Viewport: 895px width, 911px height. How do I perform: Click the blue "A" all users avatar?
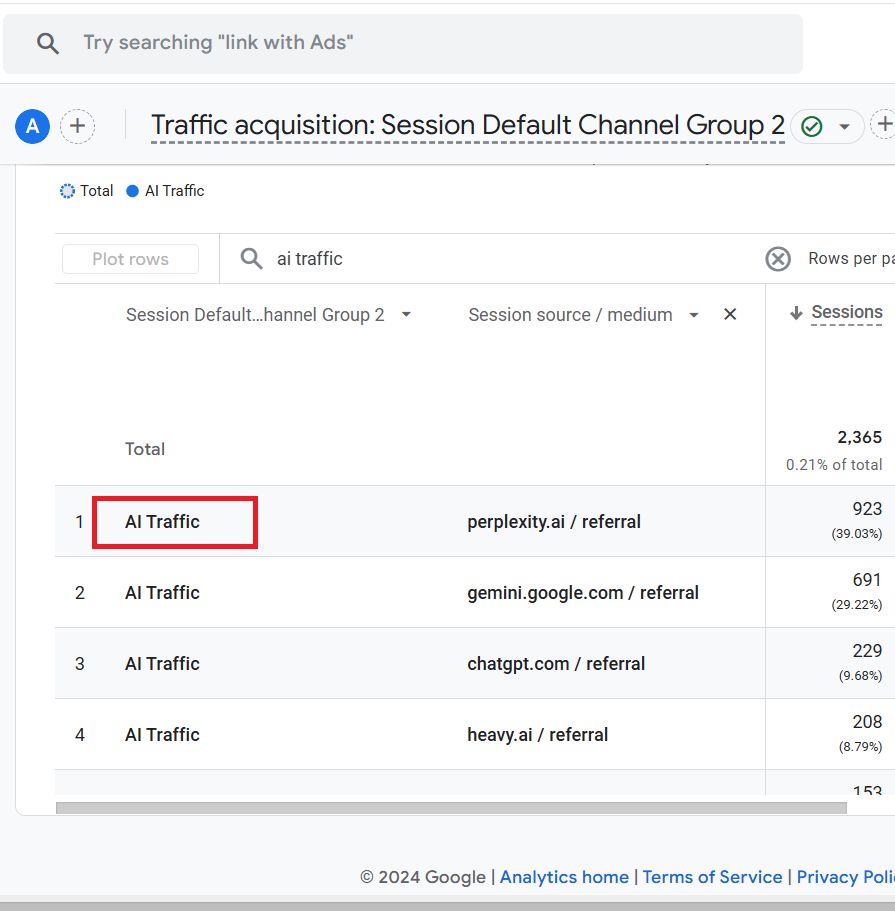coord(33,126)
